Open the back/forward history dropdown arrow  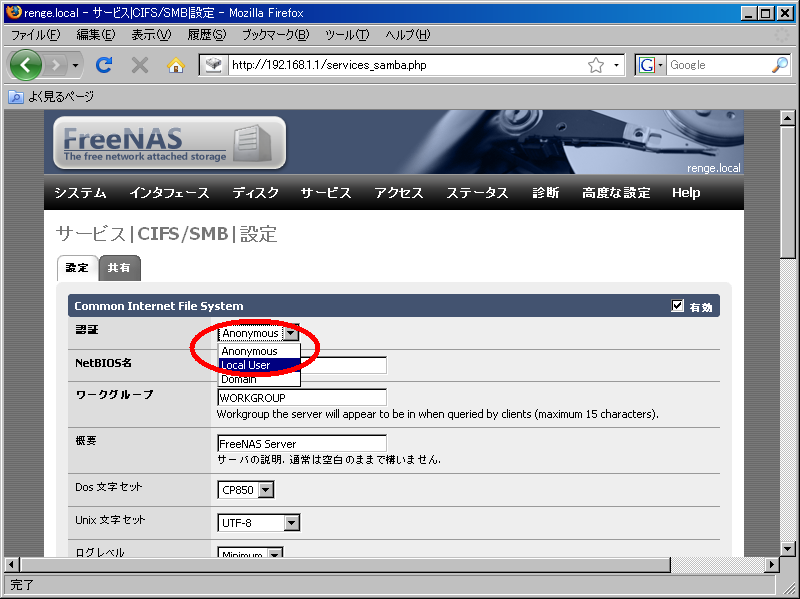tap(76, 65)
